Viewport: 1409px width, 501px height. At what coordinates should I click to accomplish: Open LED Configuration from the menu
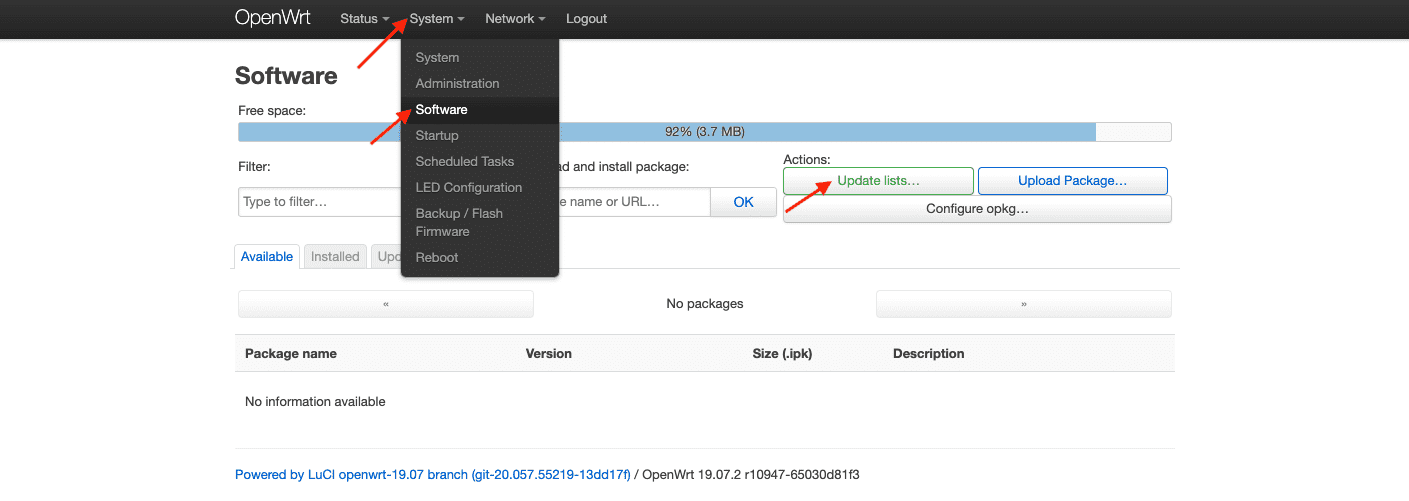[x=468, y=188]
